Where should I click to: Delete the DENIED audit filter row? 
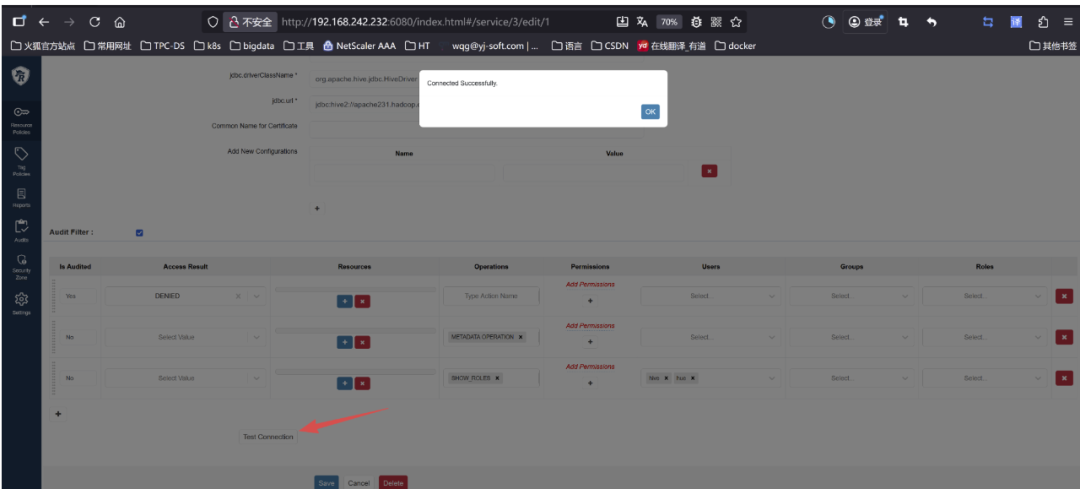[1064, 296]
